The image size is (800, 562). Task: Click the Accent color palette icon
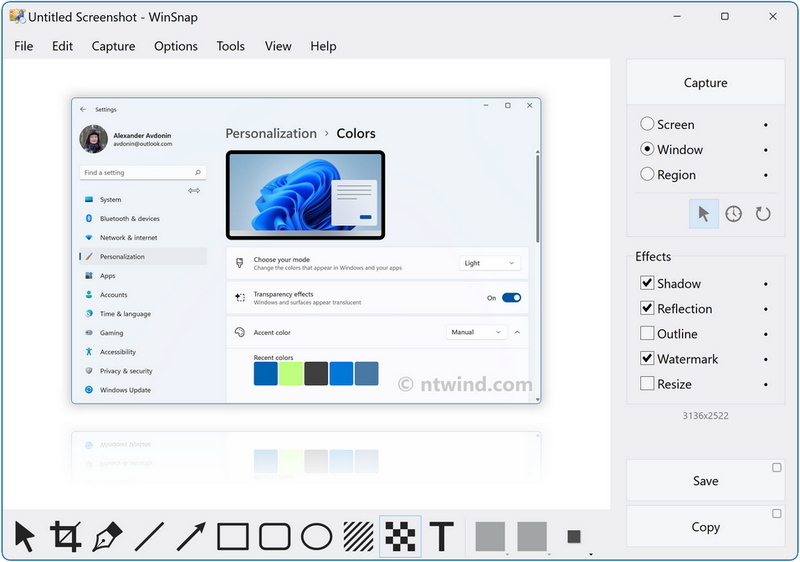[239, 332]
